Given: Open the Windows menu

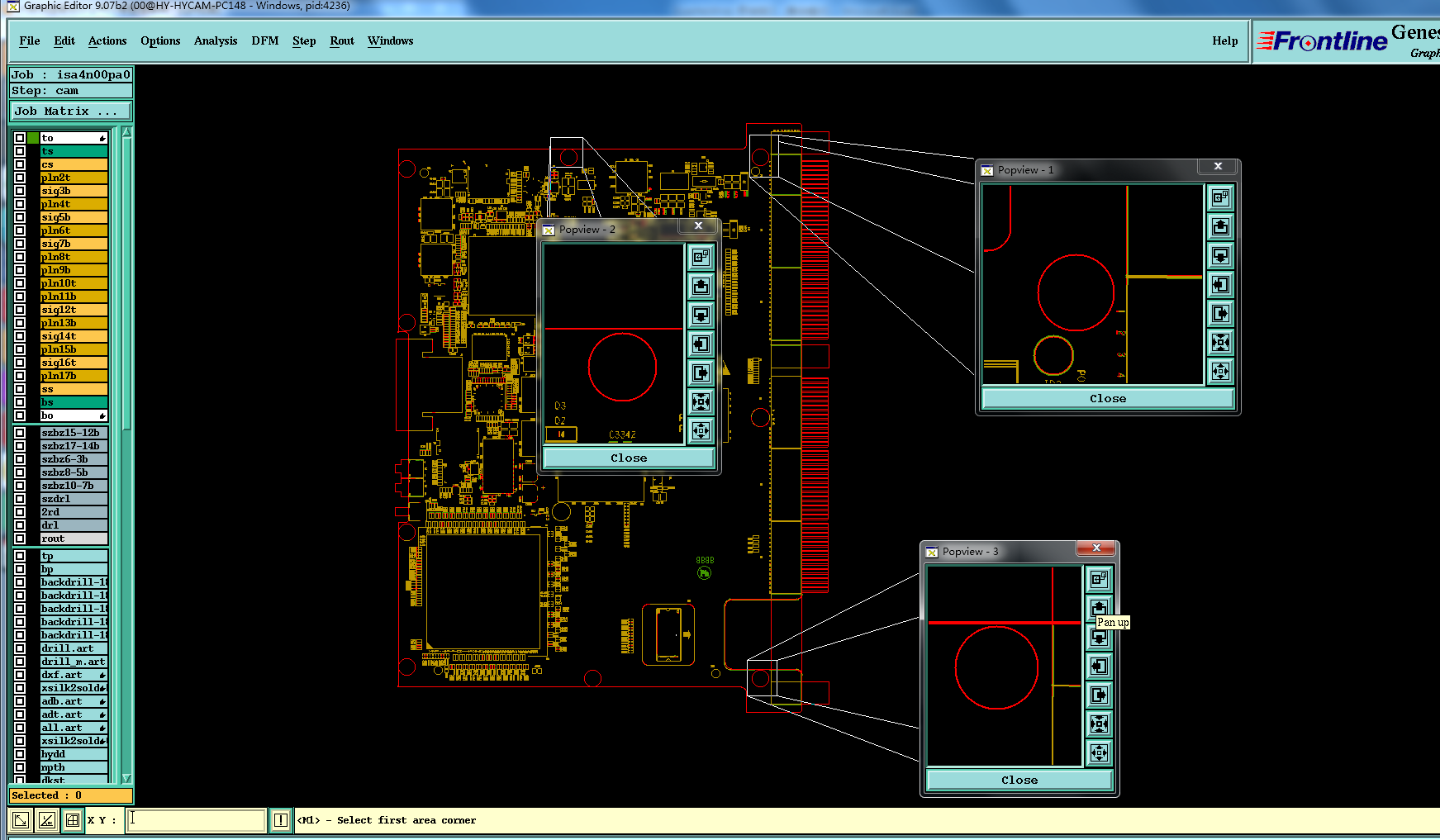Looking at the screenshot, I should [391, 40].
